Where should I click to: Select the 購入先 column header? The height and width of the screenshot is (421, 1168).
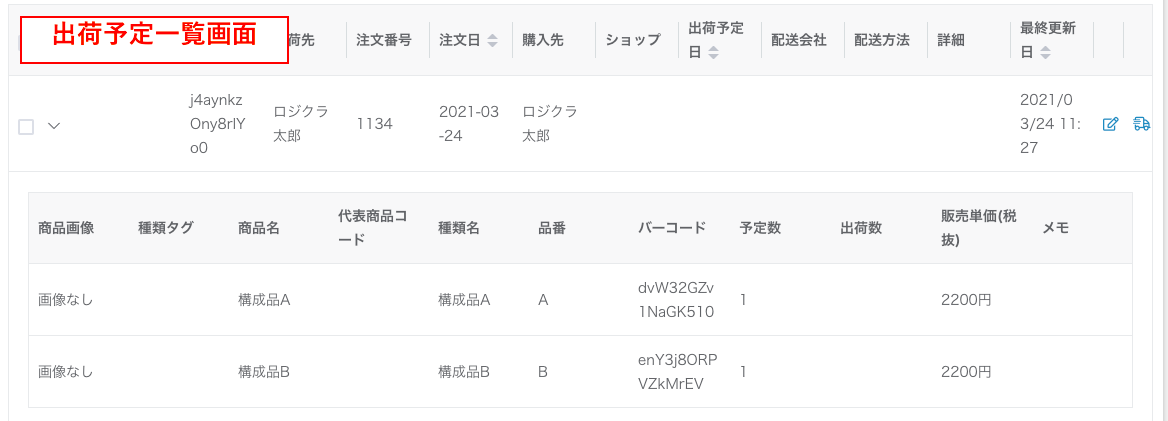click(543, 40)
